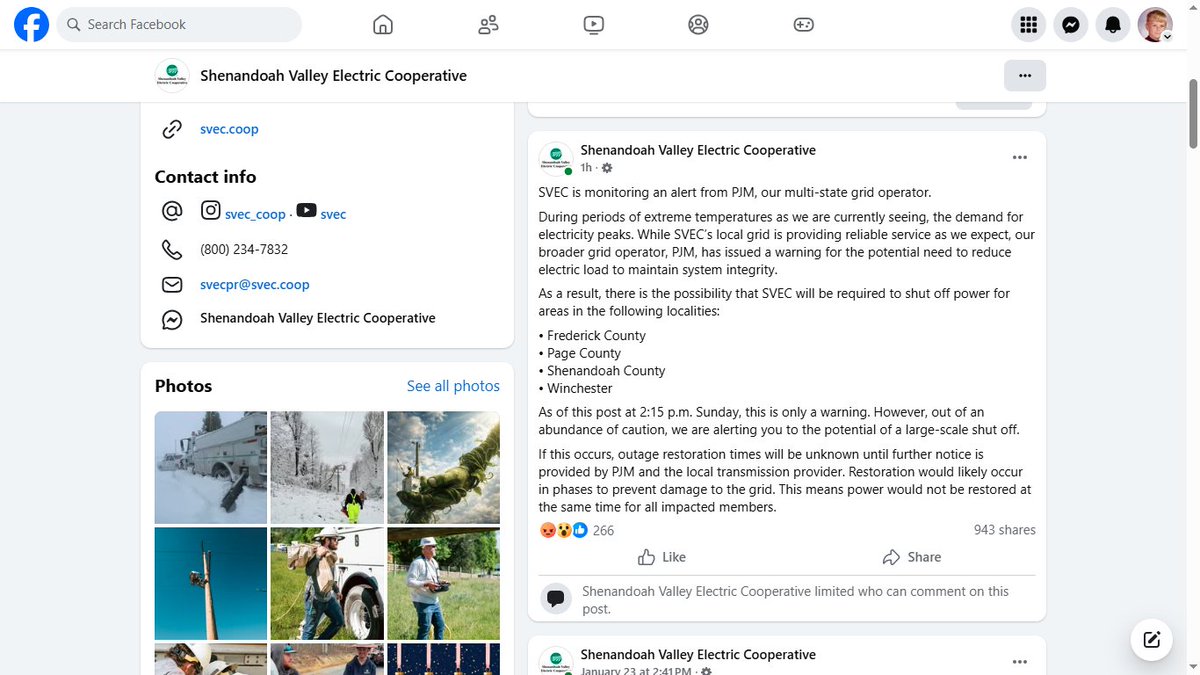The image size is (1200, 675).
Task: Click the Shenandoah Valley Electric Cooperative Messenger contact
Action: [x=318, y=318]
